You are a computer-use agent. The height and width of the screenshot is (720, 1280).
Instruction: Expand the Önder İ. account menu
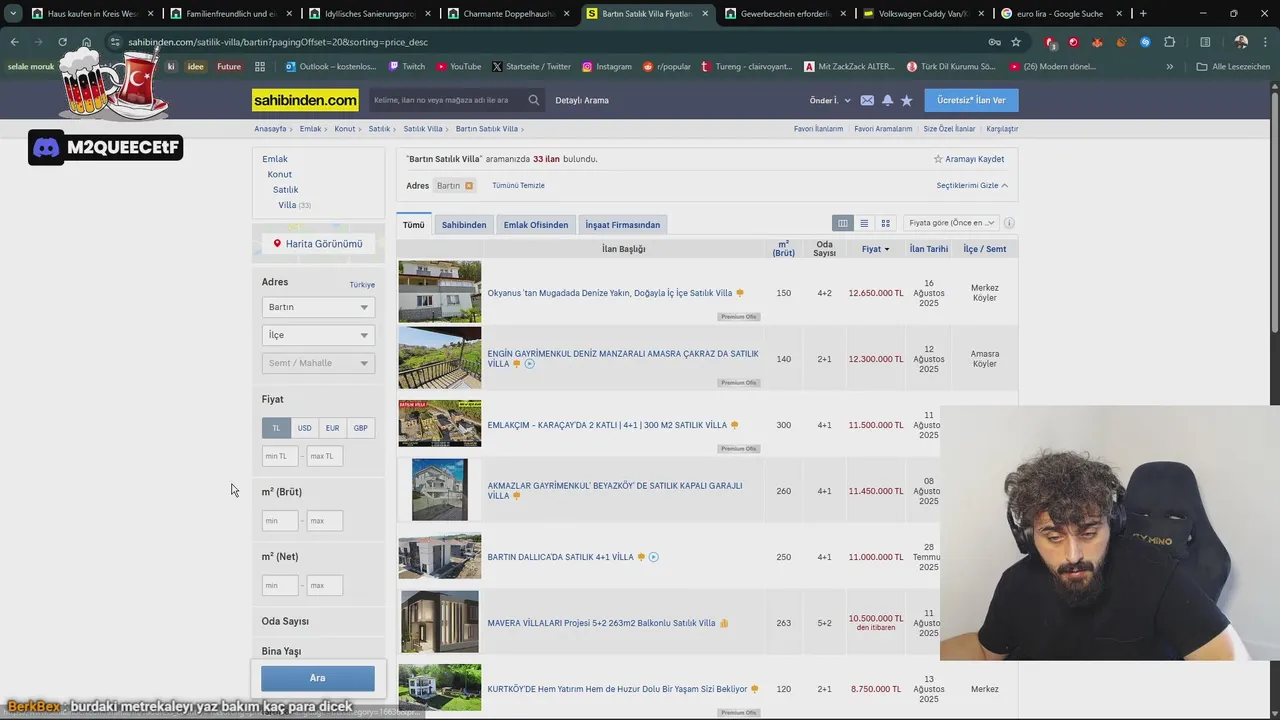tap(830, 100)
